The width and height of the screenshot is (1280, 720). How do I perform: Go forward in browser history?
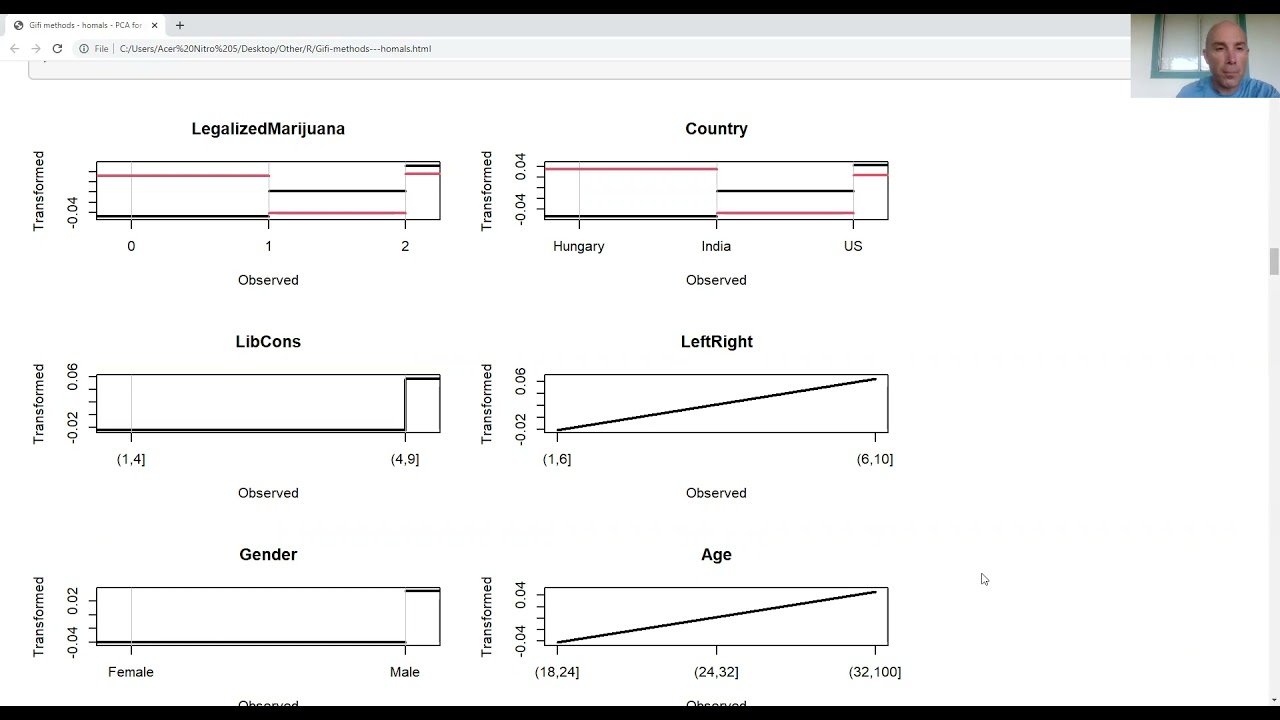35,48
